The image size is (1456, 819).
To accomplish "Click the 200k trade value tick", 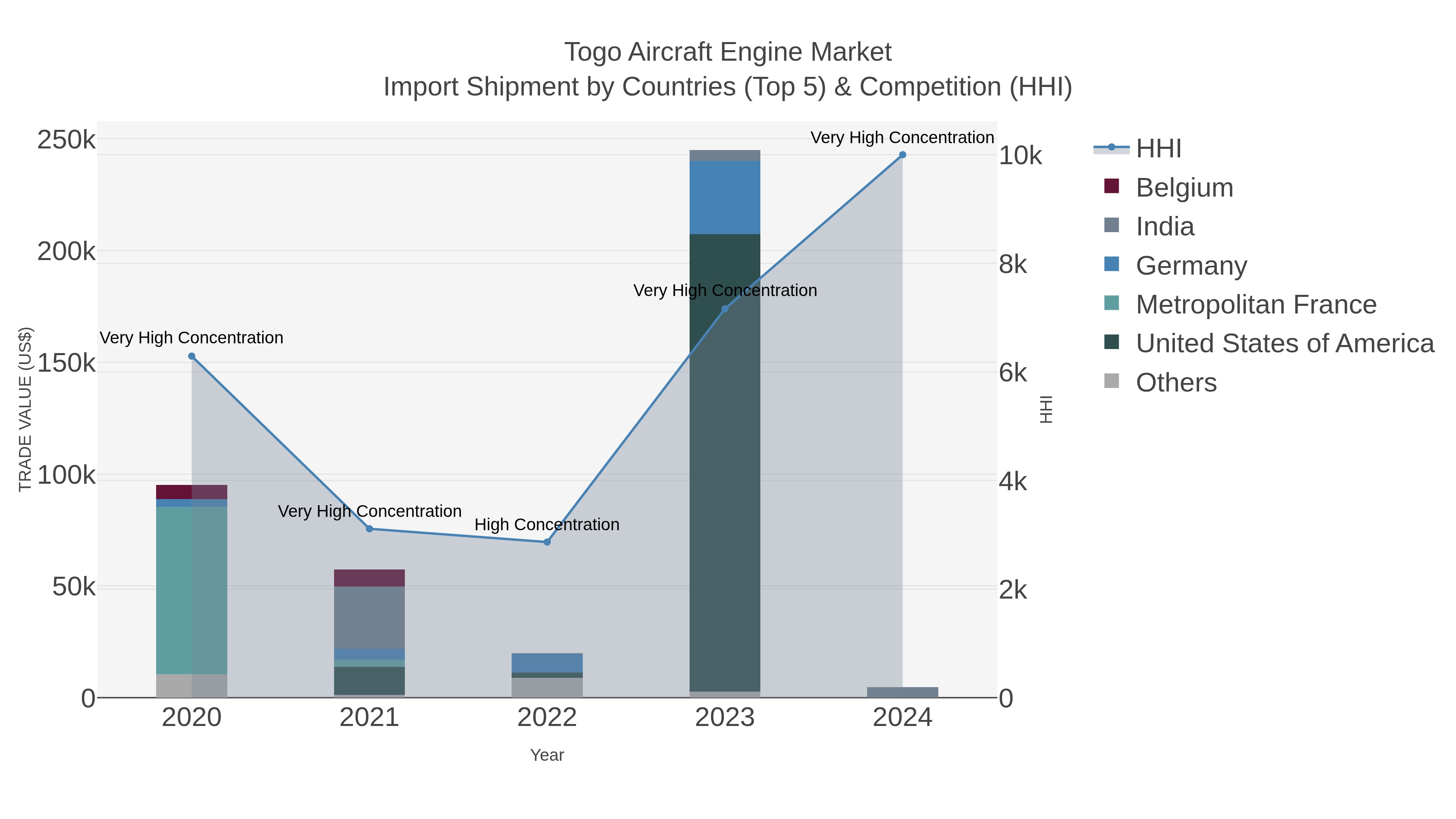I will coord(67,252).
